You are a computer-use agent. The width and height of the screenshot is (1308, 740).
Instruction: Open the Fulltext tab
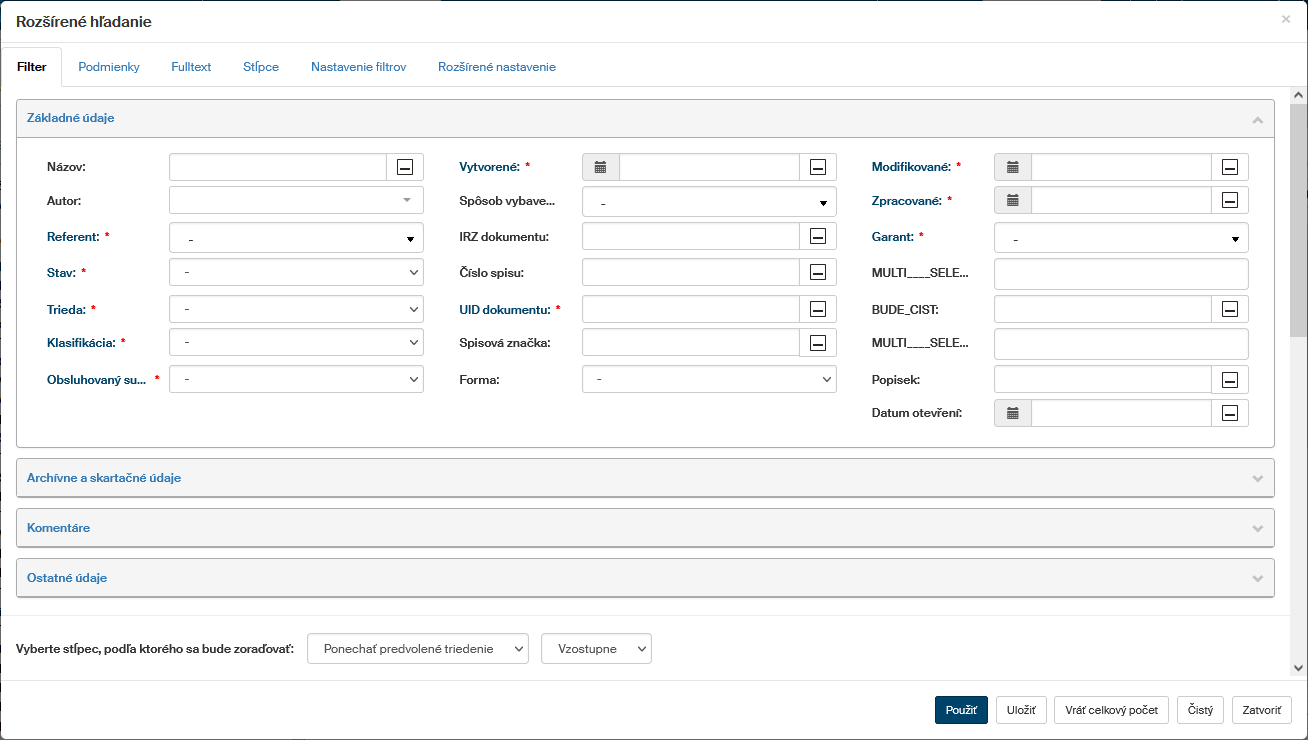coord(191,67)
